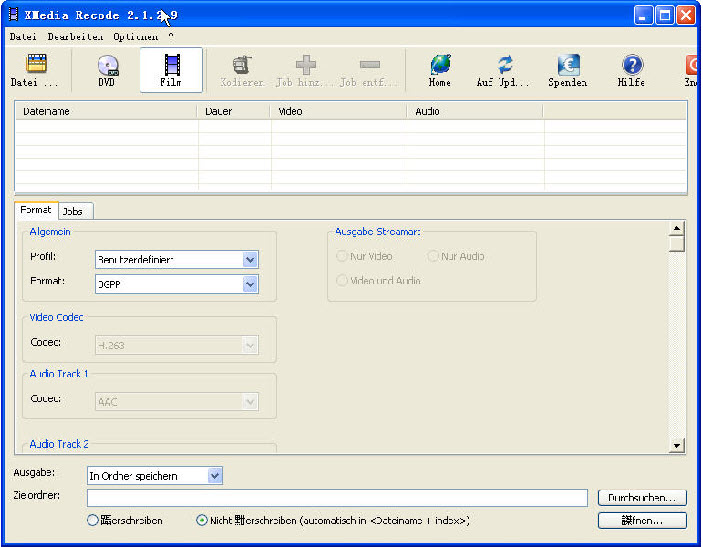The image size is (703, 547).
Task: Open the Datei menu
Action: pos(22,36)
